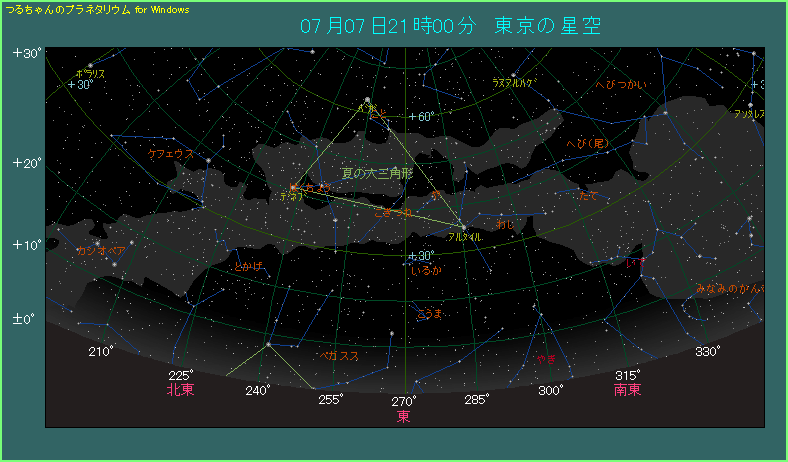This screenshot has width=788, height=462.
Task: Select the 南東 direction label
Action: [627, 390]
